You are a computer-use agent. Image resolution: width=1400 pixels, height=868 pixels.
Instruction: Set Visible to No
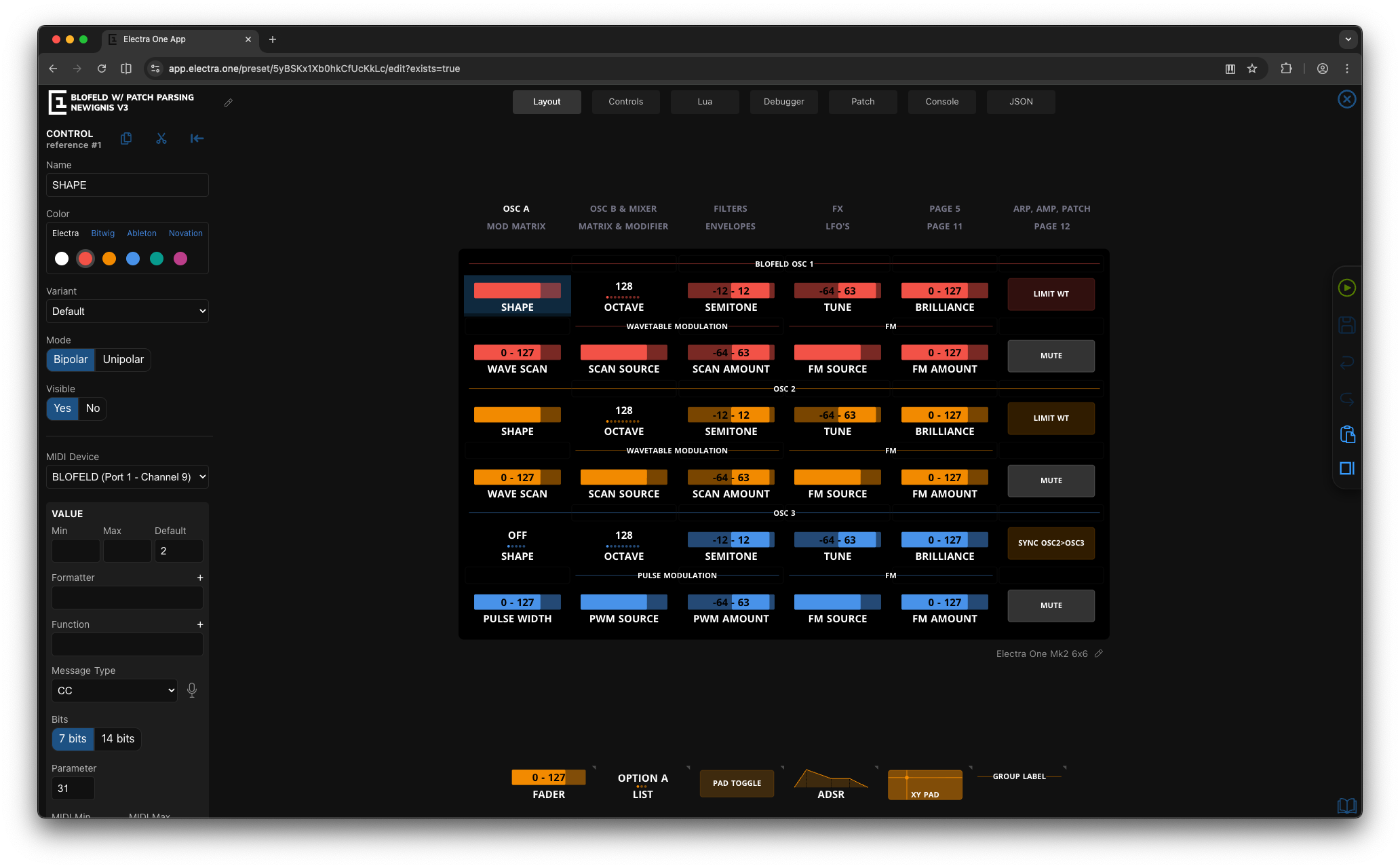coord(92,408)
